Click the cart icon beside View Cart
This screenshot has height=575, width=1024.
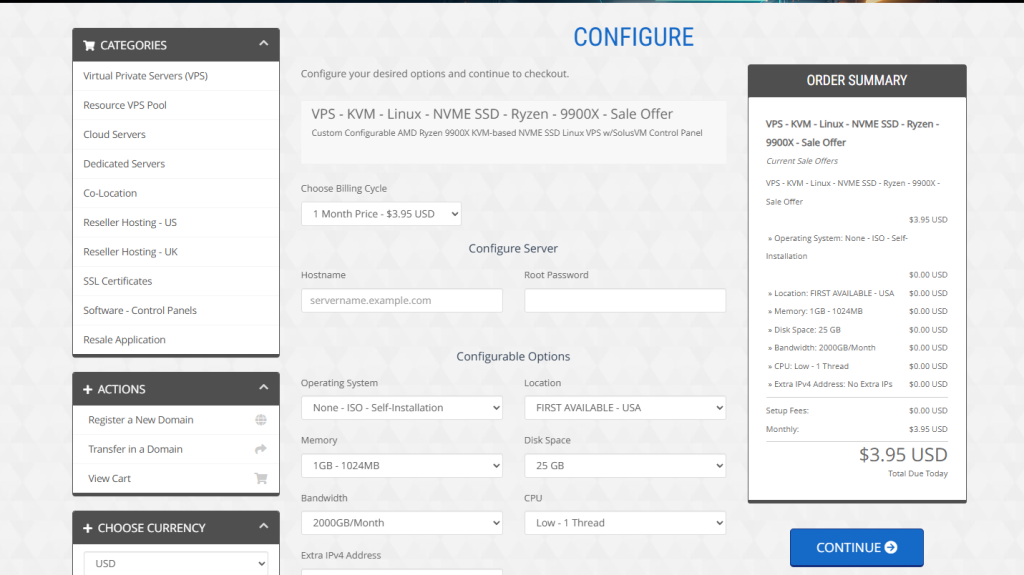tap(261, 478)
